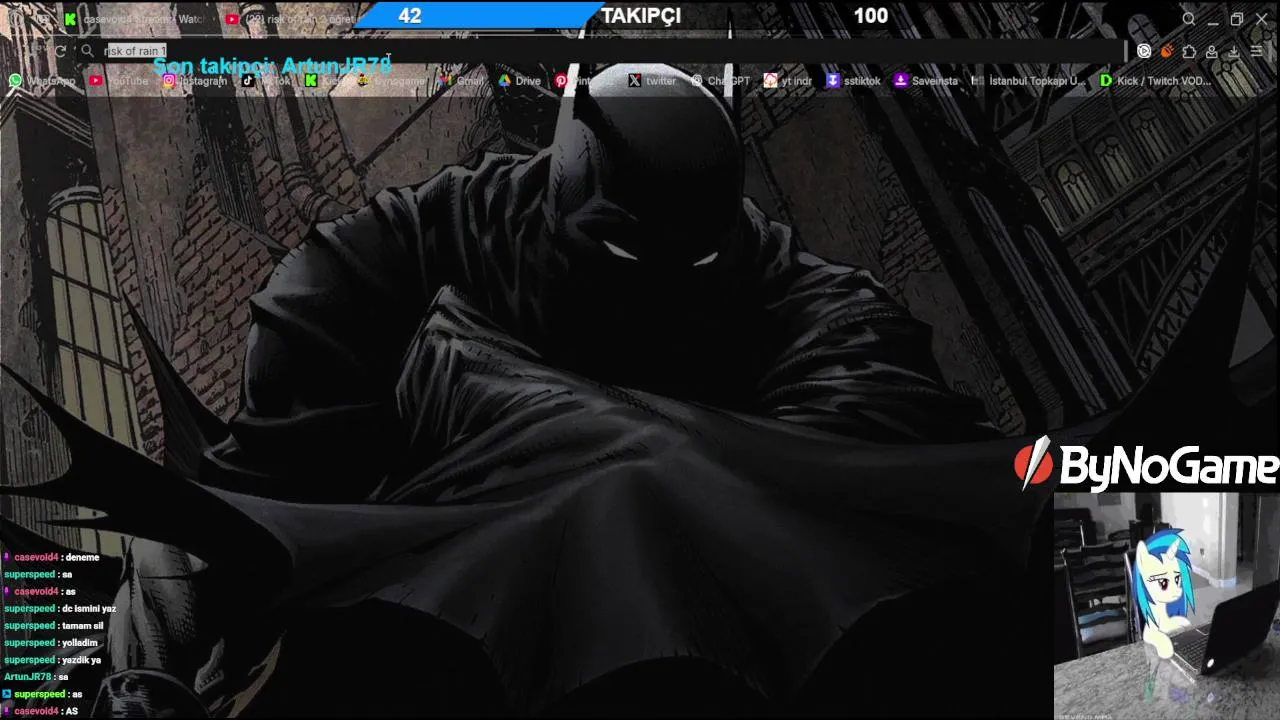
Task: Open the TikTok bookmark
Action: (x=267, y=81)
